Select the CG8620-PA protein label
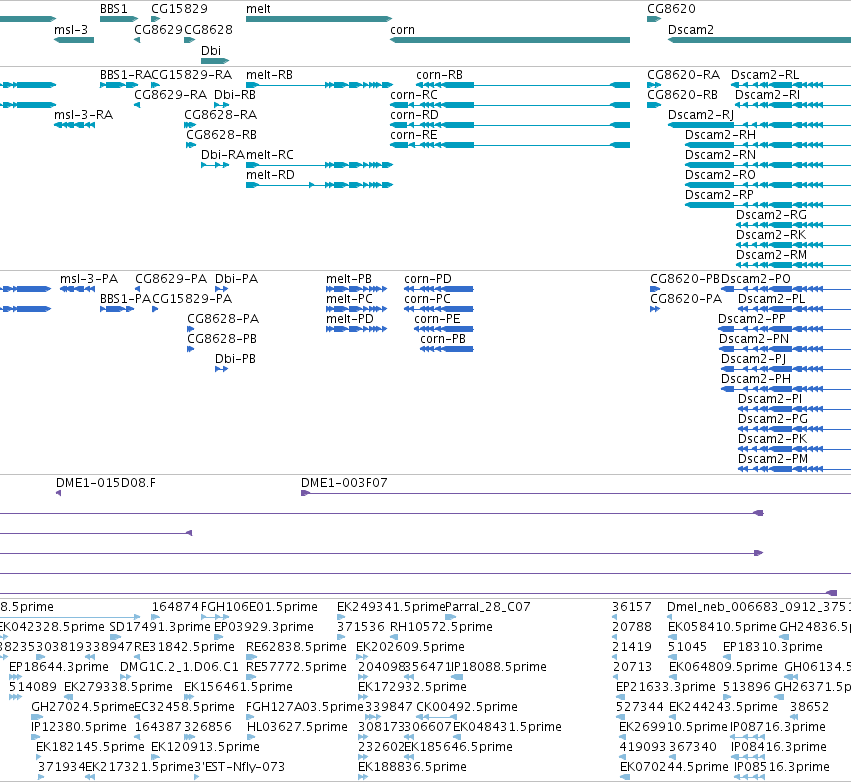The width and height of the screenshot is (851, 782). point(686,299)
